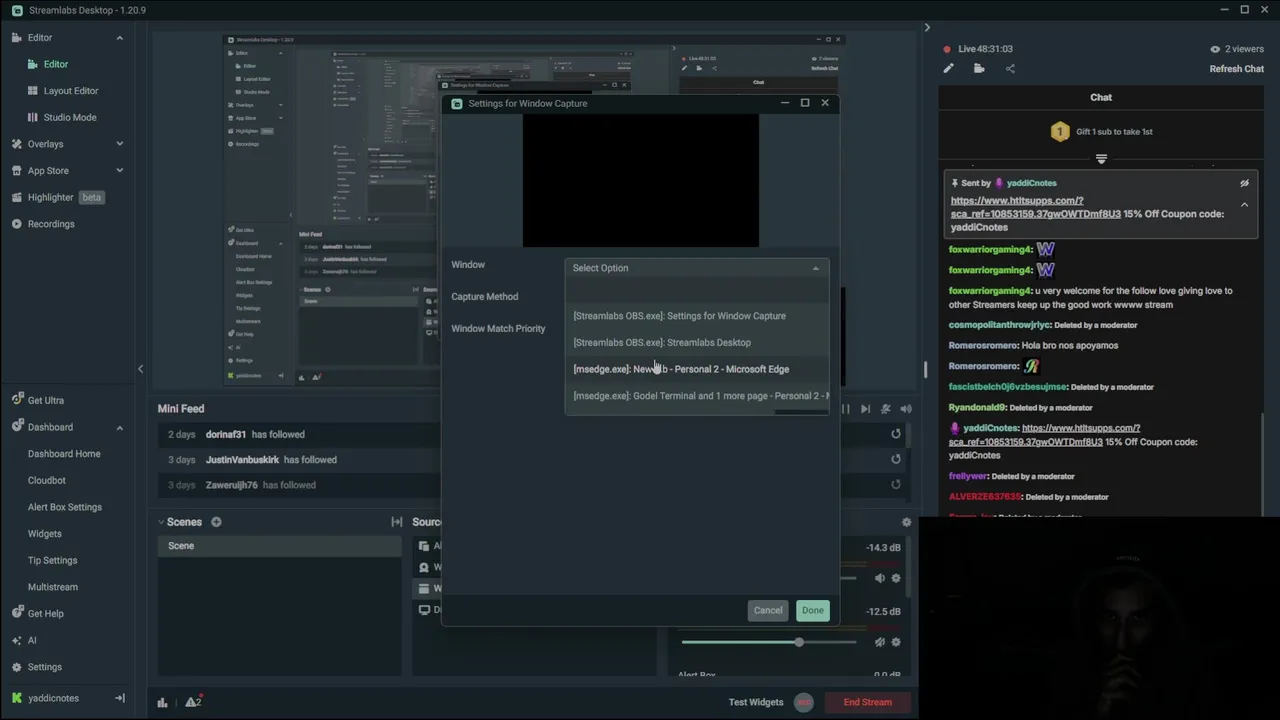The width and height of the screenshot is (1280, 720).
Task: Open settings gear for -14.3 dB source
Action: [x=896, y=578]
